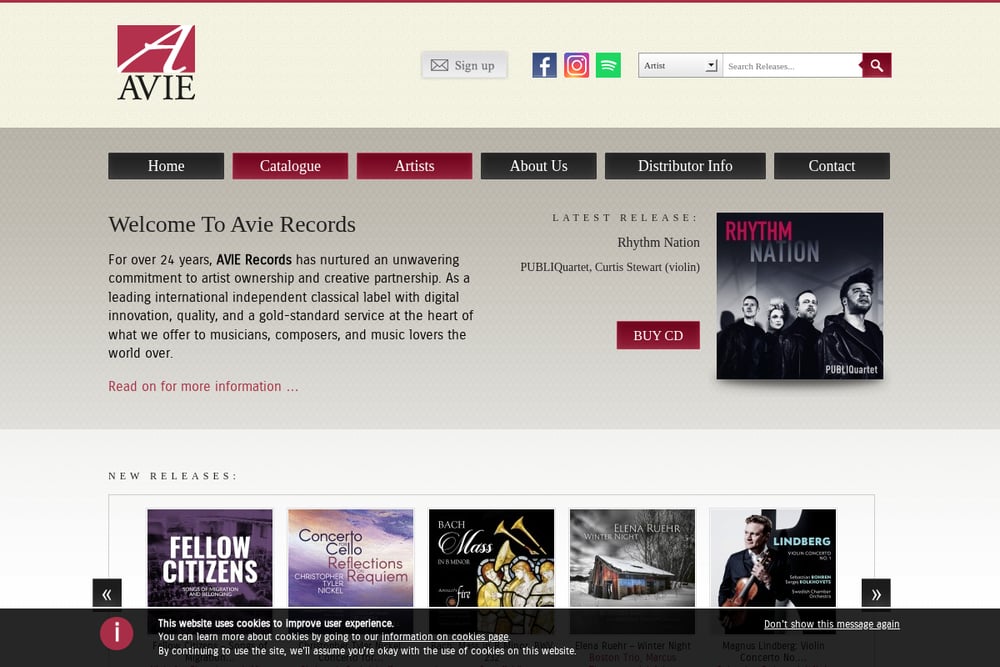This screenshot has width=1000, height=667.
Task: Click the search magnifier button
Action: [876, 65]
